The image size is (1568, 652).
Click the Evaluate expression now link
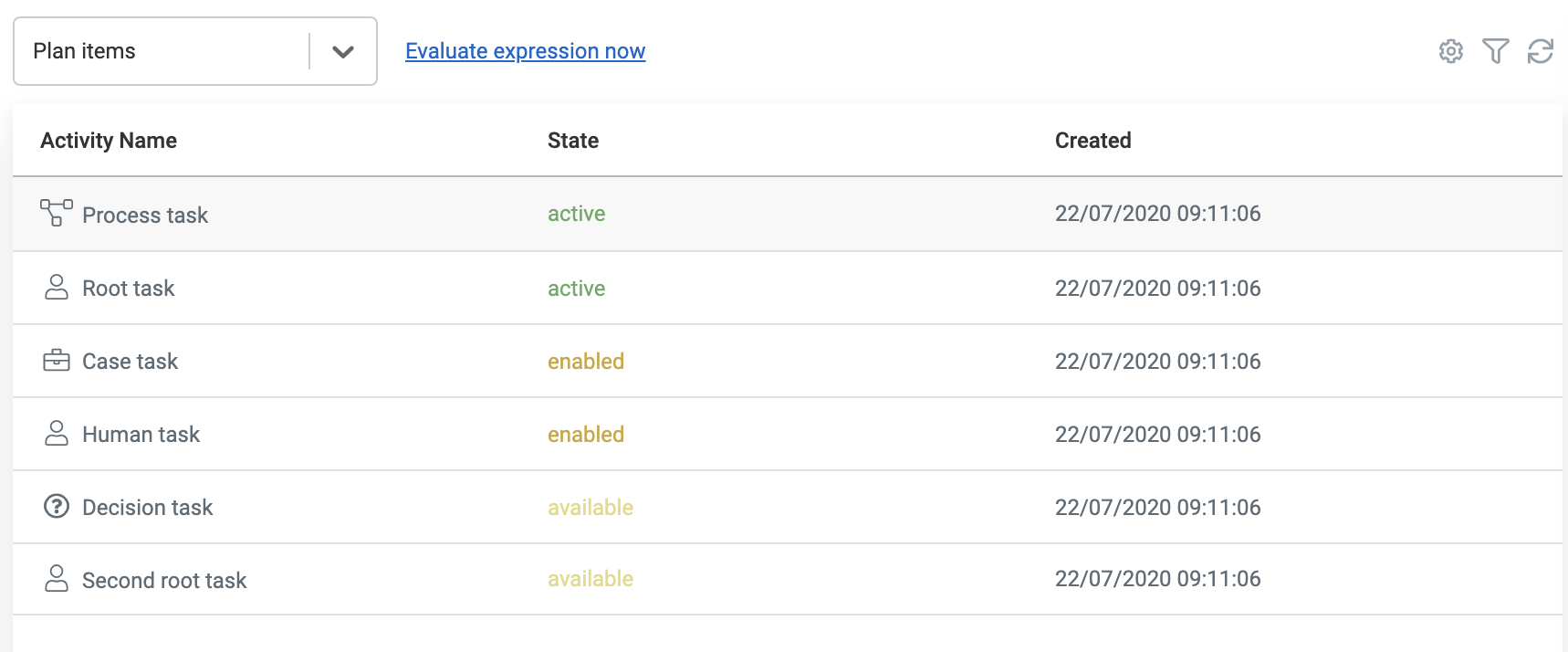coord(525,51)
